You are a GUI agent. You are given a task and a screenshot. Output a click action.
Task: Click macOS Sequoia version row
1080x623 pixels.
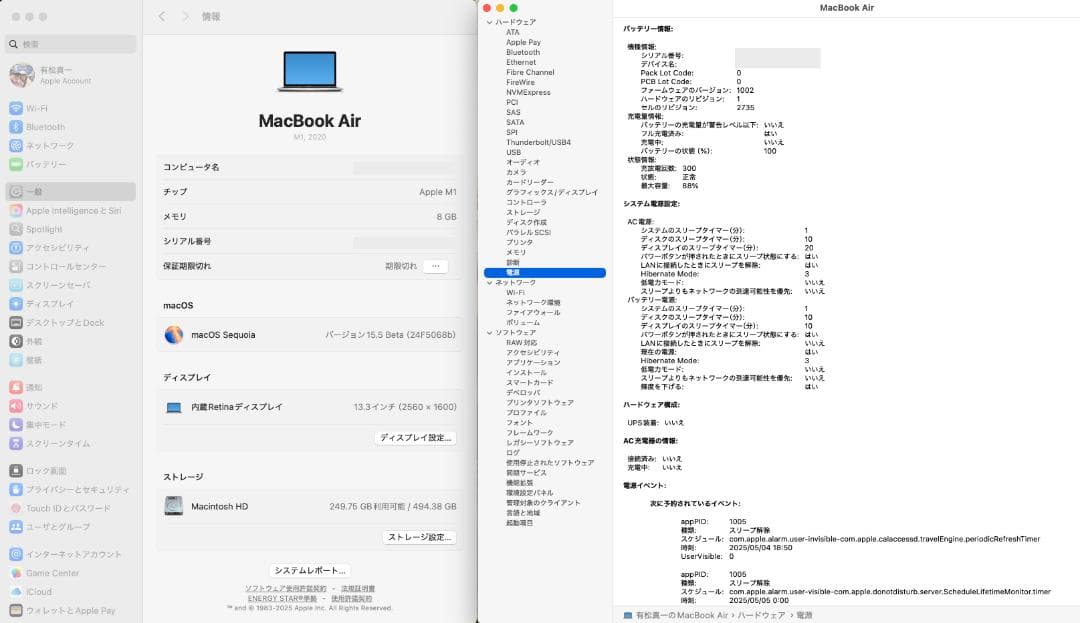[x=309, y=335]
